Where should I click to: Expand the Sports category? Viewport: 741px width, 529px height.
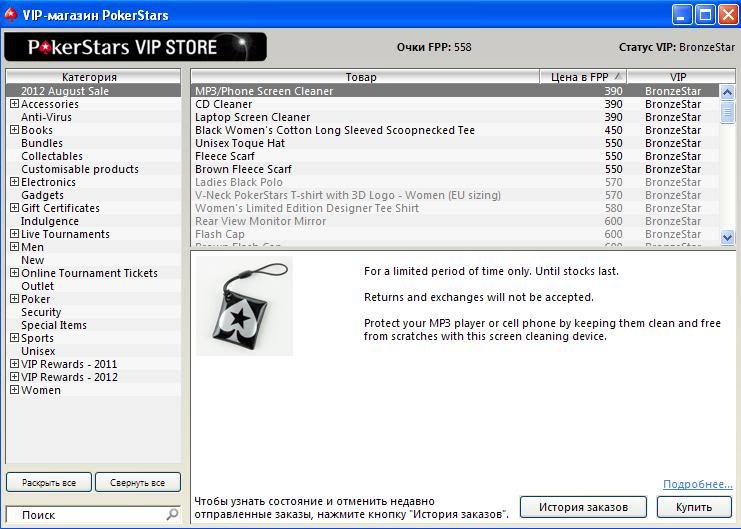[x=15, y=338]
